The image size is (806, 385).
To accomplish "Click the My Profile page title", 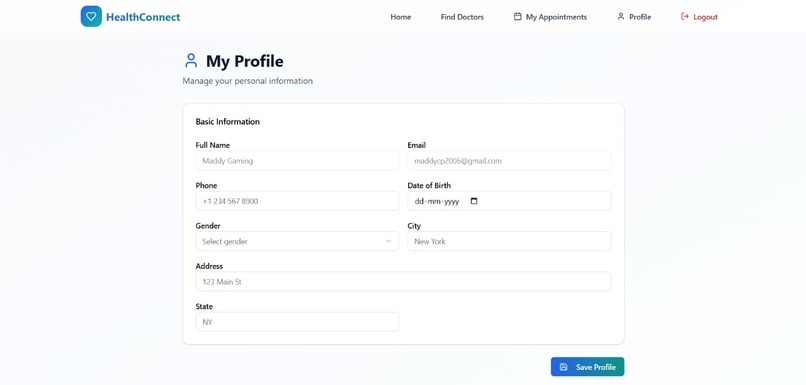I will point(245,61).
